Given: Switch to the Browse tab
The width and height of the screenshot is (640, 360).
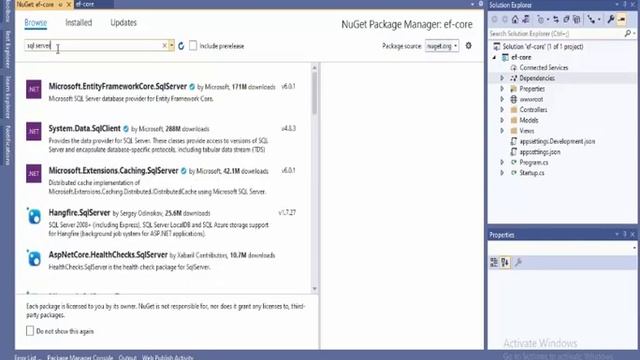Looking at the screenshot, I should [36, 23].
